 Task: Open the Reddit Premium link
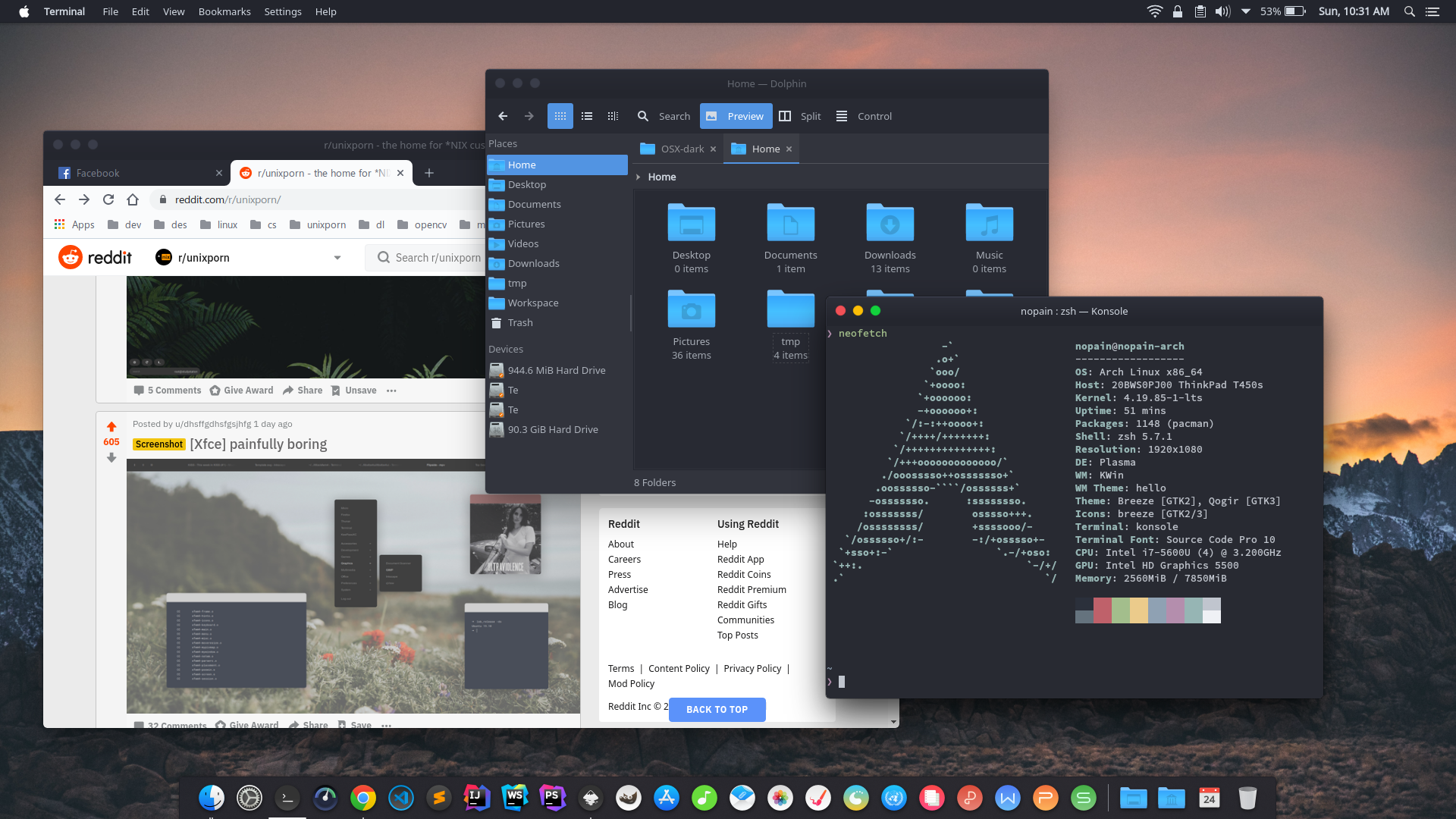[752, 590]
